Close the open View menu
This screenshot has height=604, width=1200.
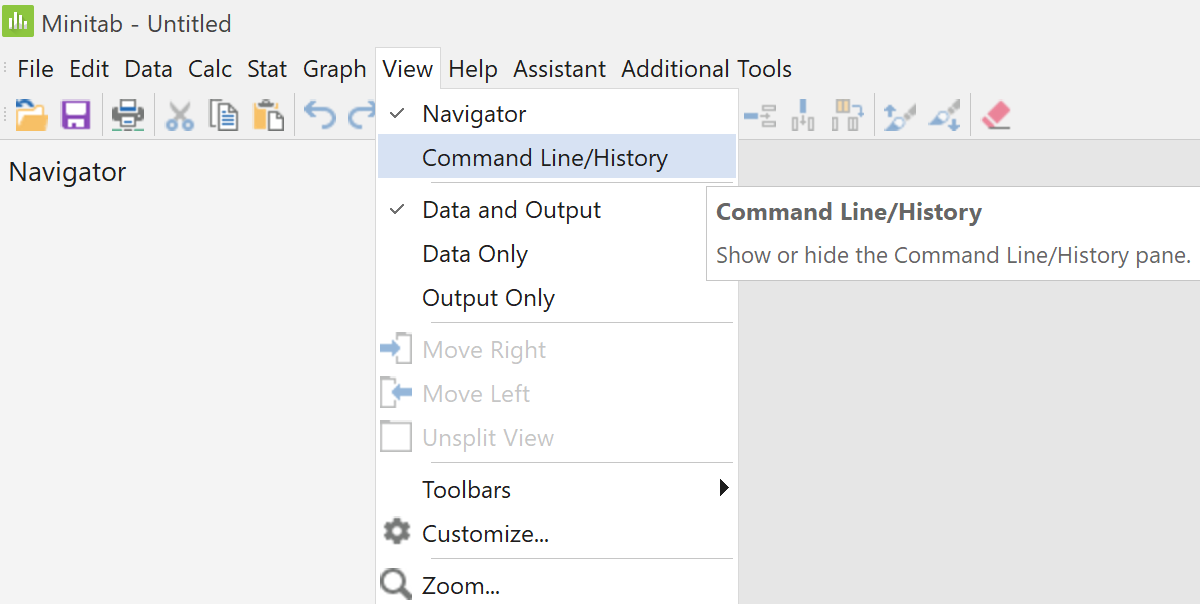point(408,69)
